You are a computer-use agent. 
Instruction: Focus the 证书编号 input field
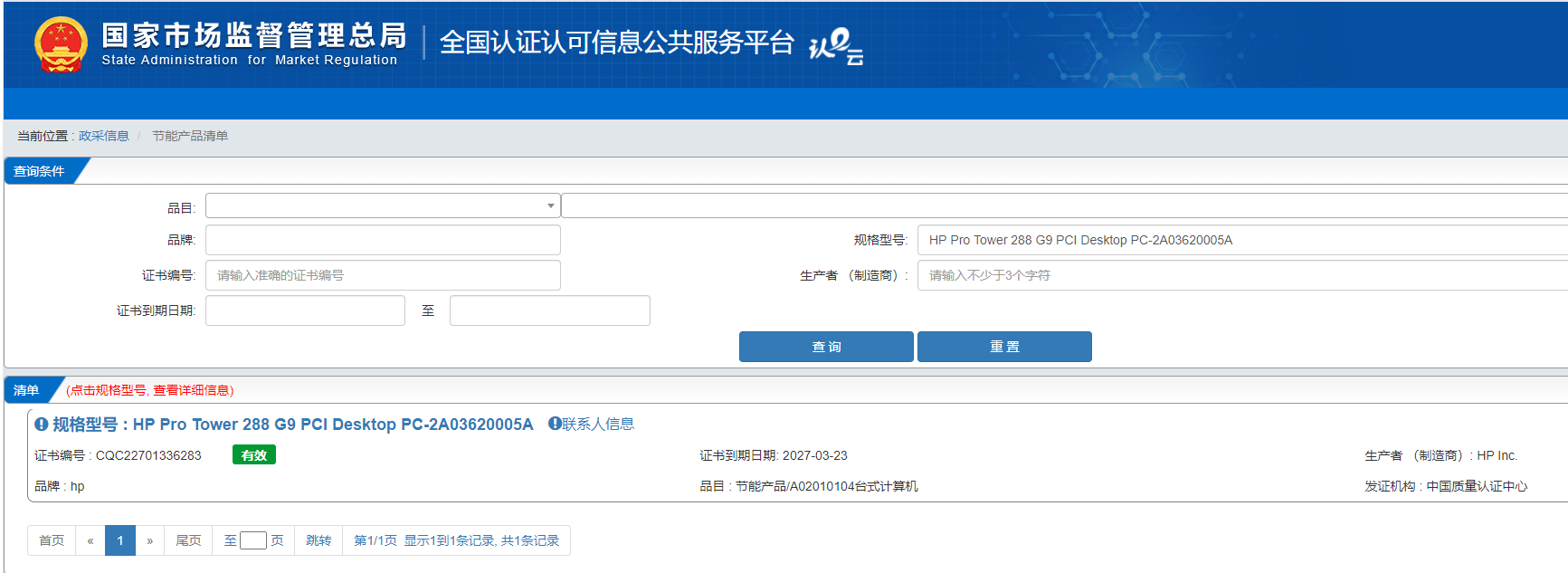pyautogui.click(x=383, y=275)
